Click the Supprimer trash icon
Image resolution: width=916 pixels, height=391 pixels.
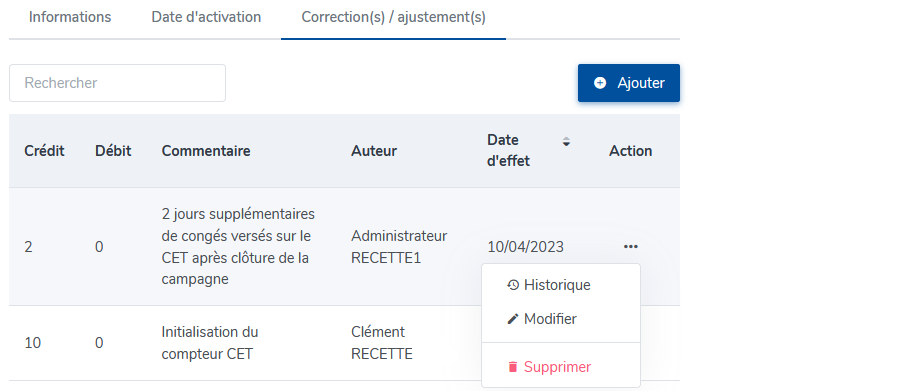pyautogui.click(x=513, y=367)
